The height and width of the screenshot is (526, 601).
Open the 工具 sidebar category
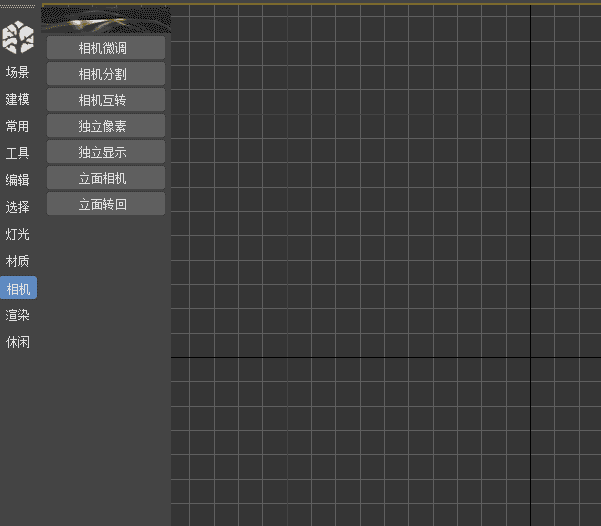pyautogui.click(x=18, y=153)
